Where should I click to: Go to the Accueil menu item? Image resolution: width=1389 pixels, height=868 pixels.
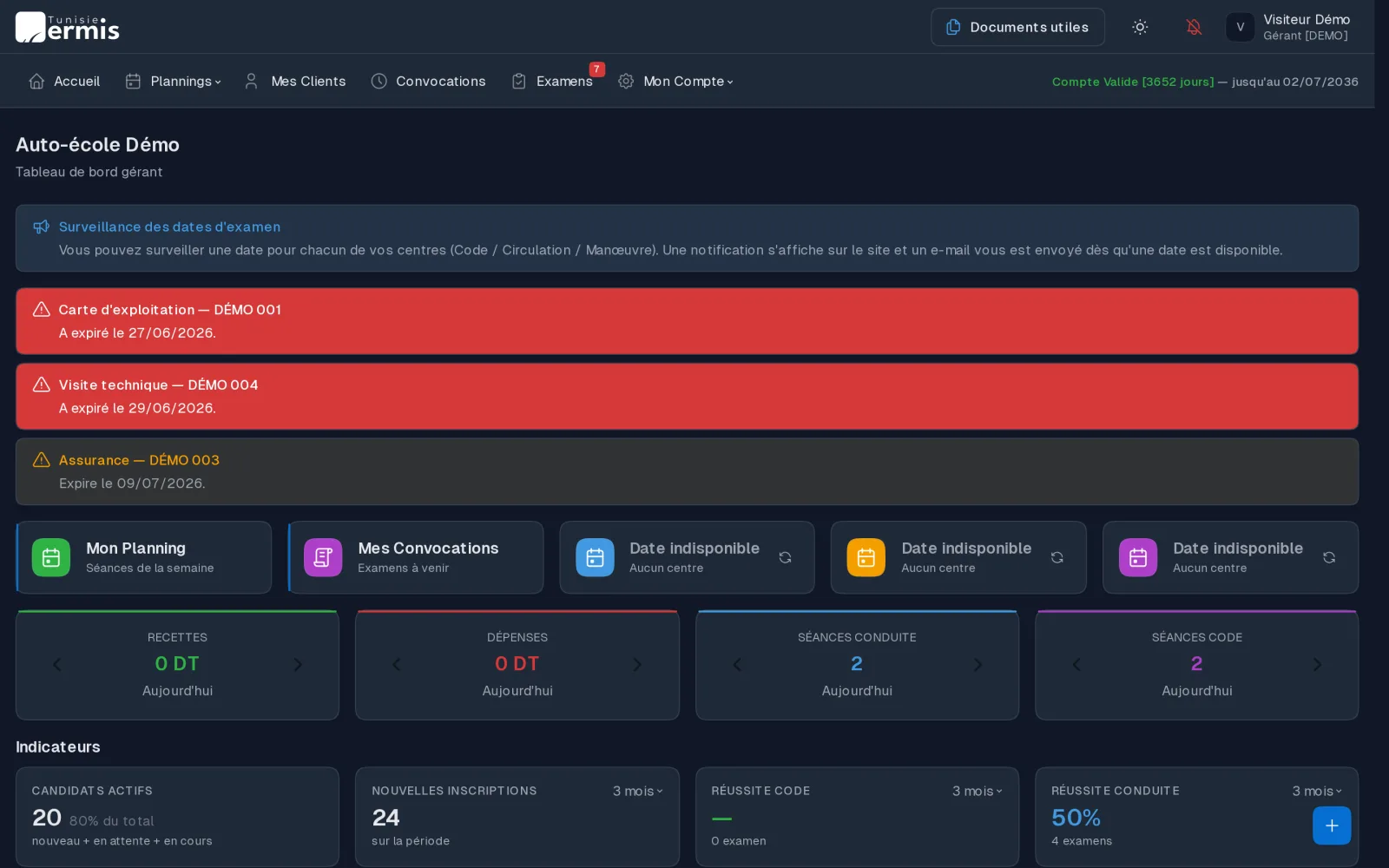[x=65, y=81]
